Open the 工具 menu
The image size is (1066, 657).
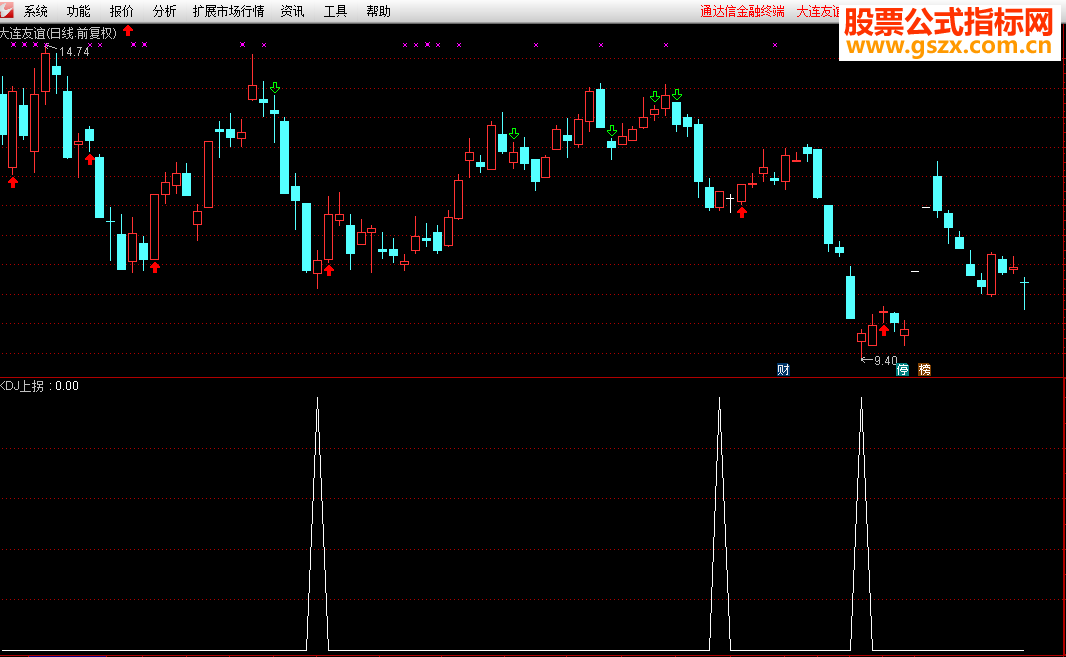tap(335, 11)
